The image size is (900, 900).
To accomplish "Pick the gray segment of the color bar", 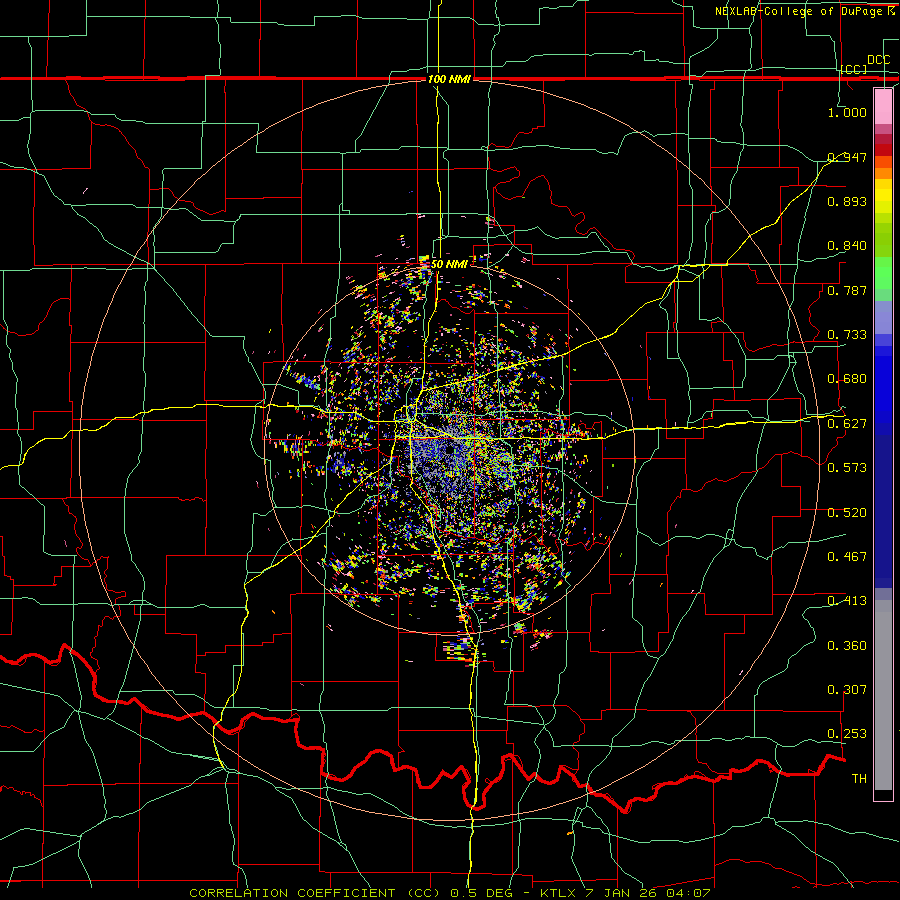I will click(883, 695).
